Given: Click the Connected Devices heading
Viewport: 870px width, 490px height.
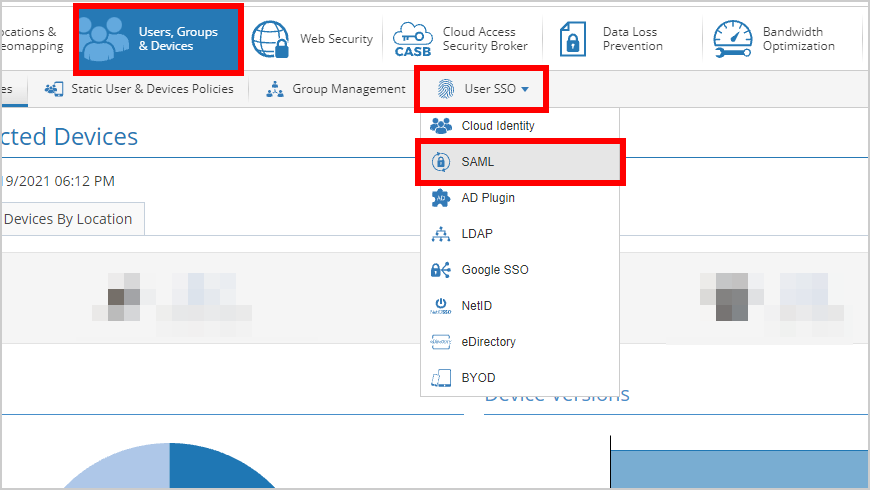Looking at the screenshot, I should (x=69, y=137).
